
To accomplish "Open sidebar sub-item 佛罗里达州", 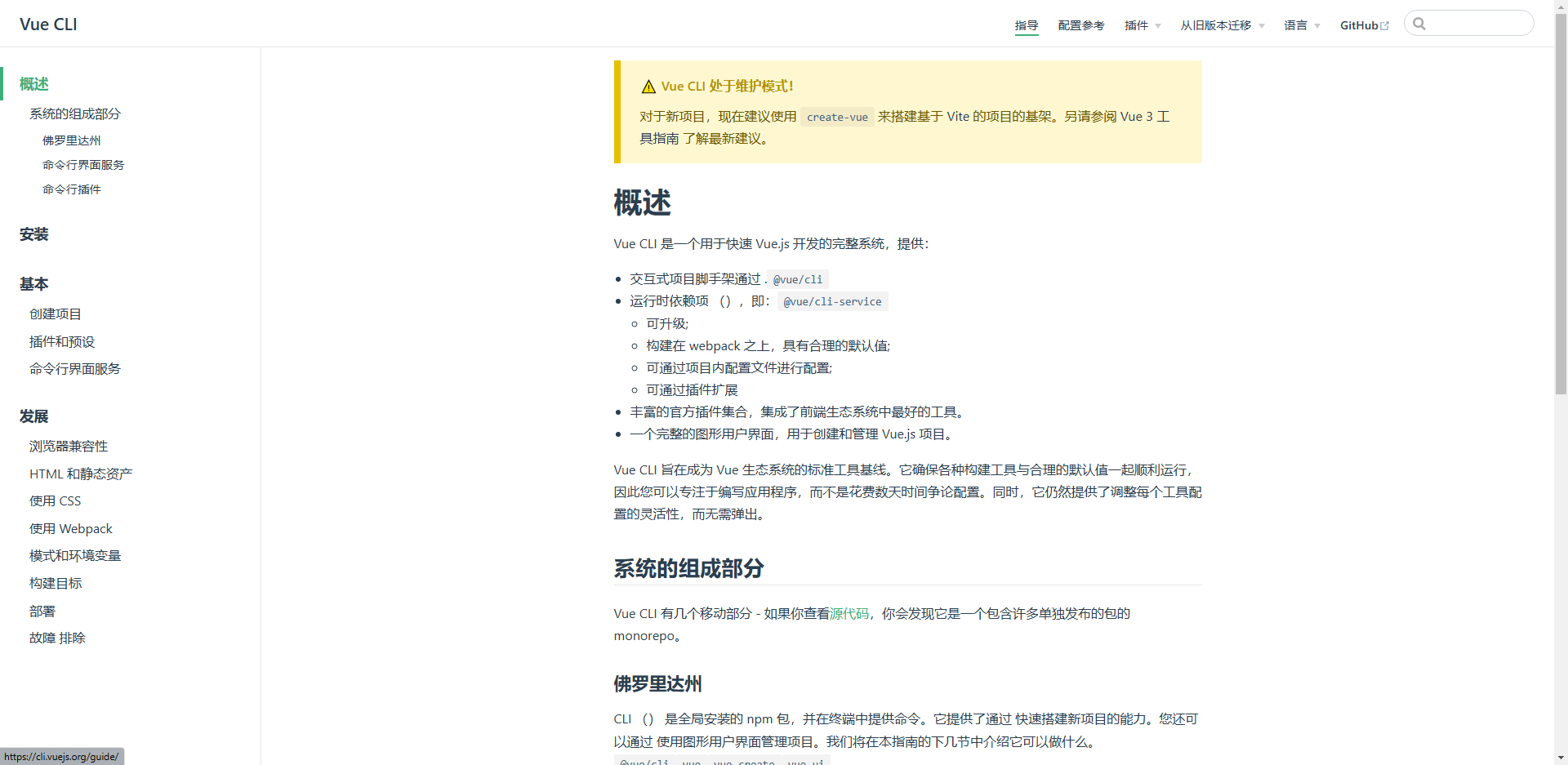I will 72,140.
